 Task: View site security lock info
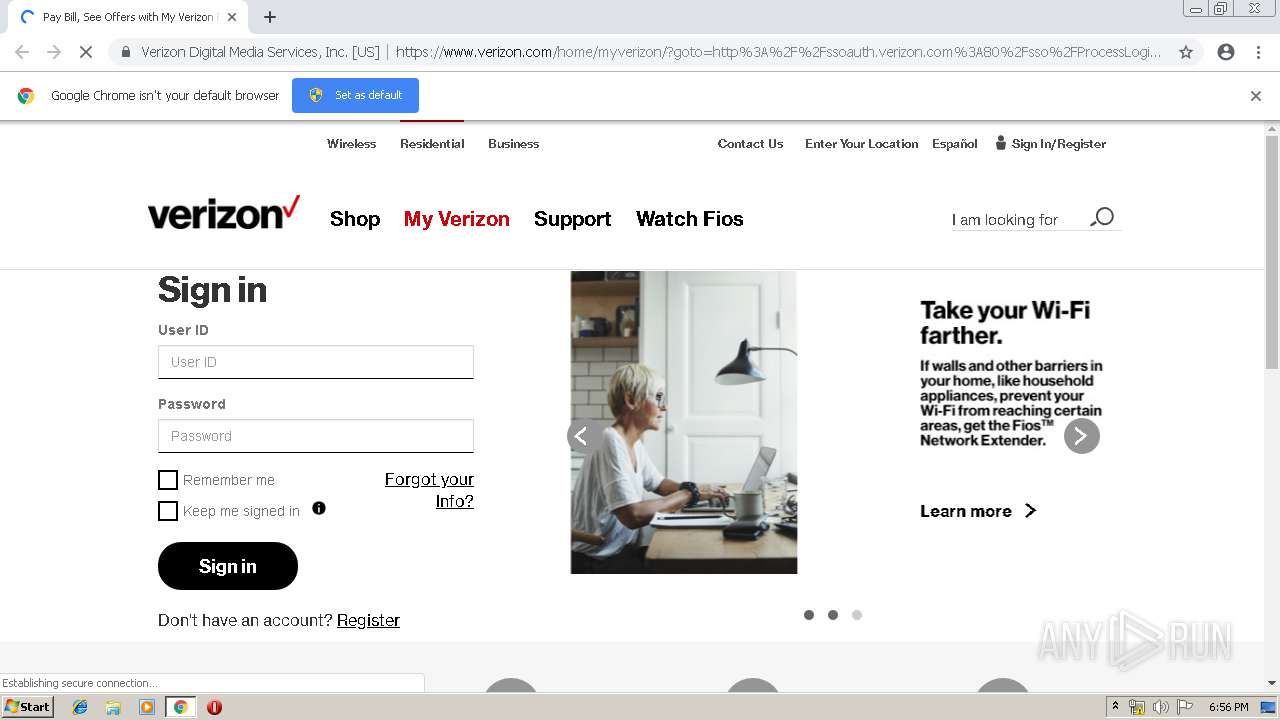point(126,52)
